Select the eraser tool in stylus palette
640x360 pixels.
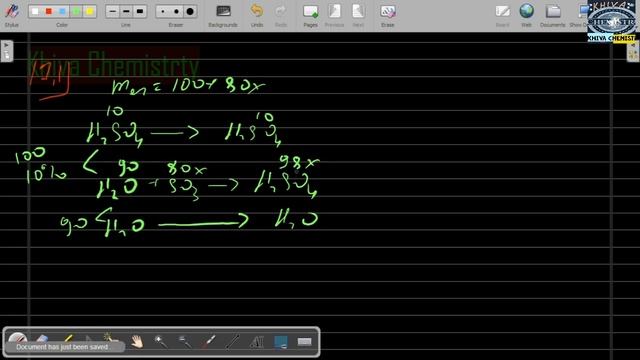click(x=42, y=340)
